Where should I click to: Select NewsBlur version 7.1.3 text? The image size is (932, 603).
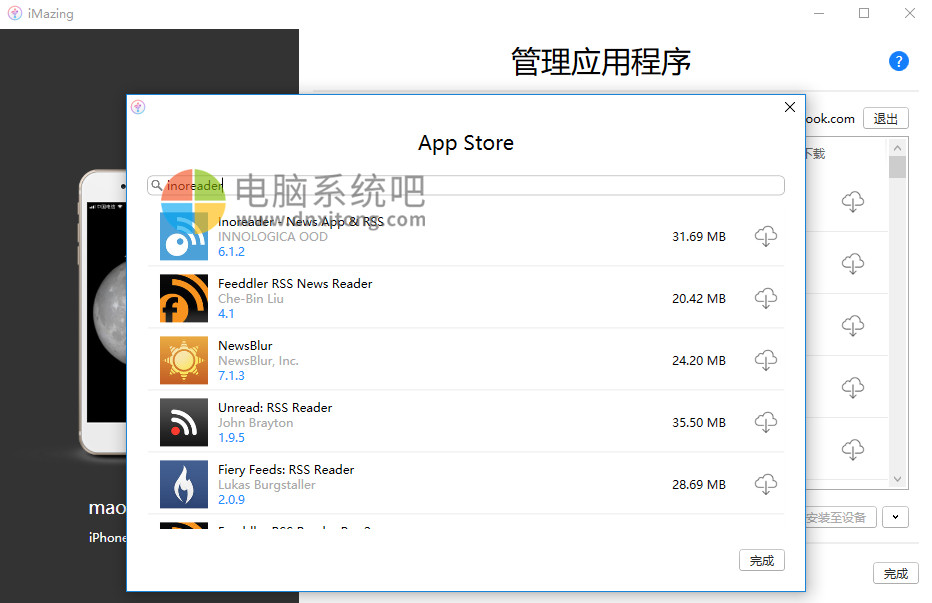(231, 375)
